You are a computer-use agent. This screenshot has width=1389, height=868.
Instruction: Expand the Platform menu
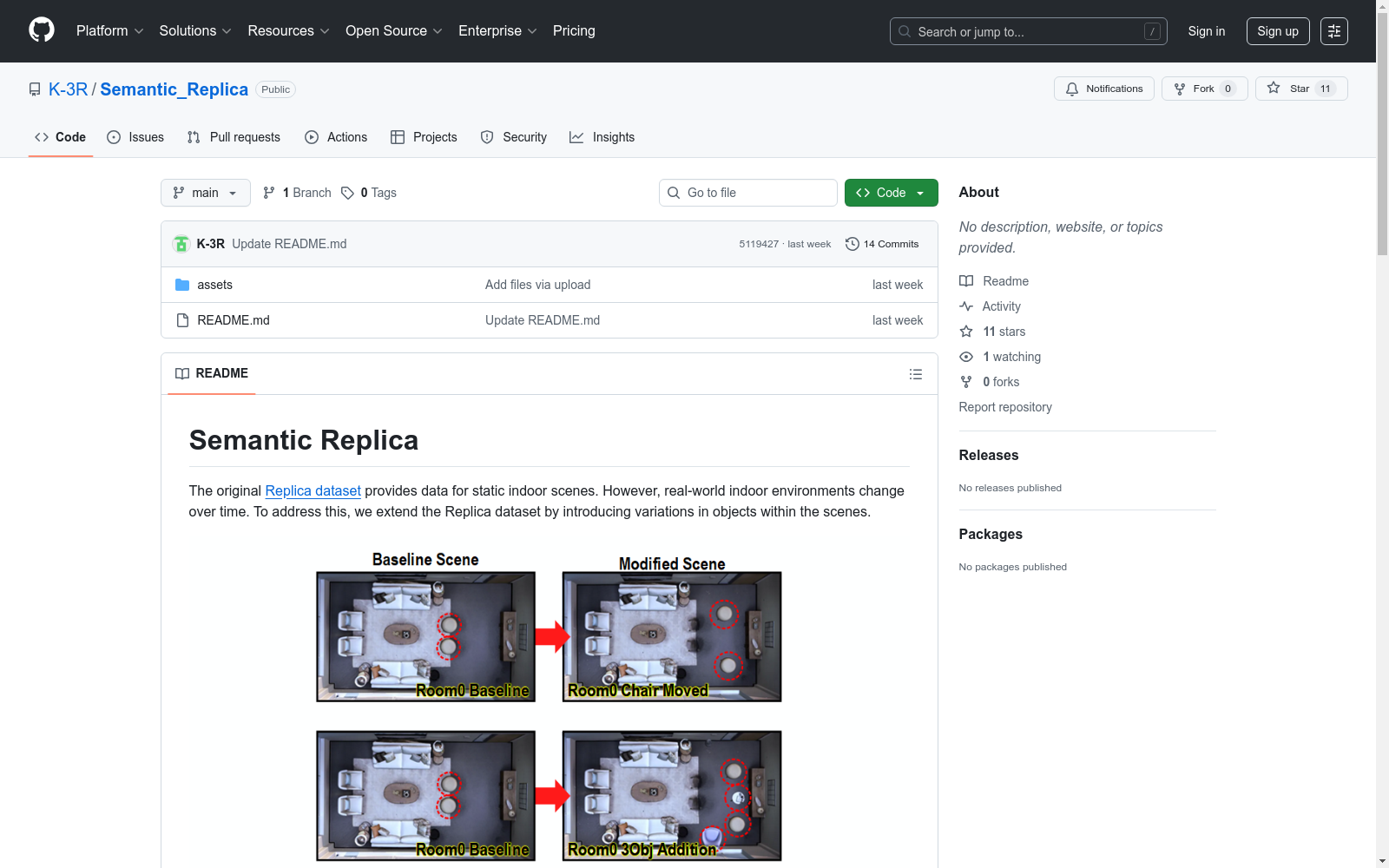(x=110, y=30)
